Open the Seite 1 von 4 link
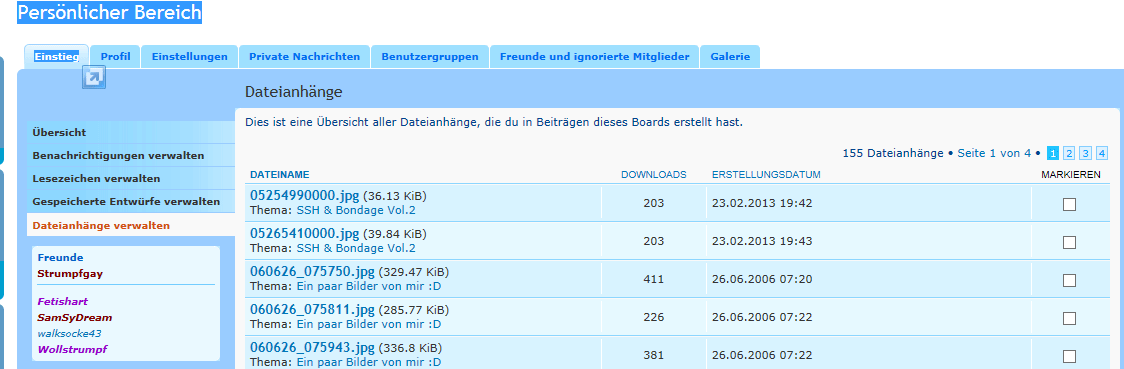This screenshot has width=1124, height=369. pyautogui.click(x=994, y=153)
